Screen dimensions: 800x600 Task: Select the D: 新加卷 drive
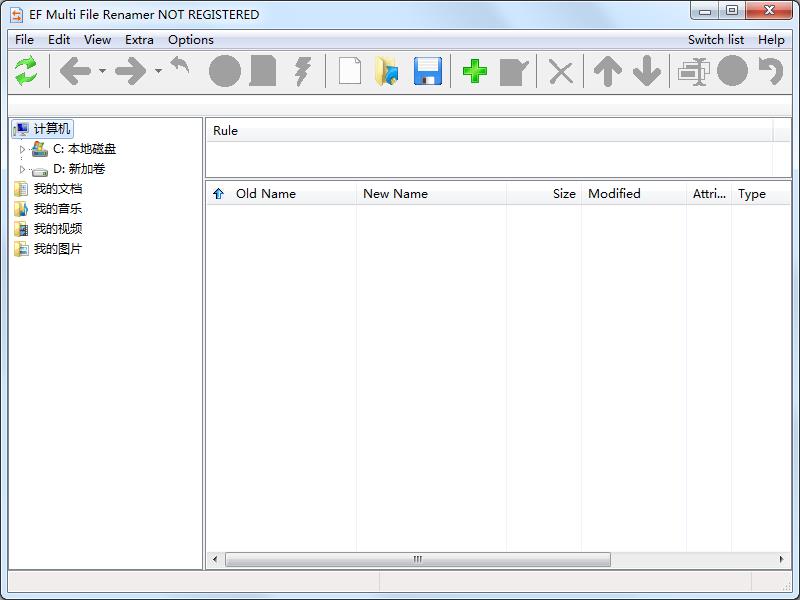79,169
